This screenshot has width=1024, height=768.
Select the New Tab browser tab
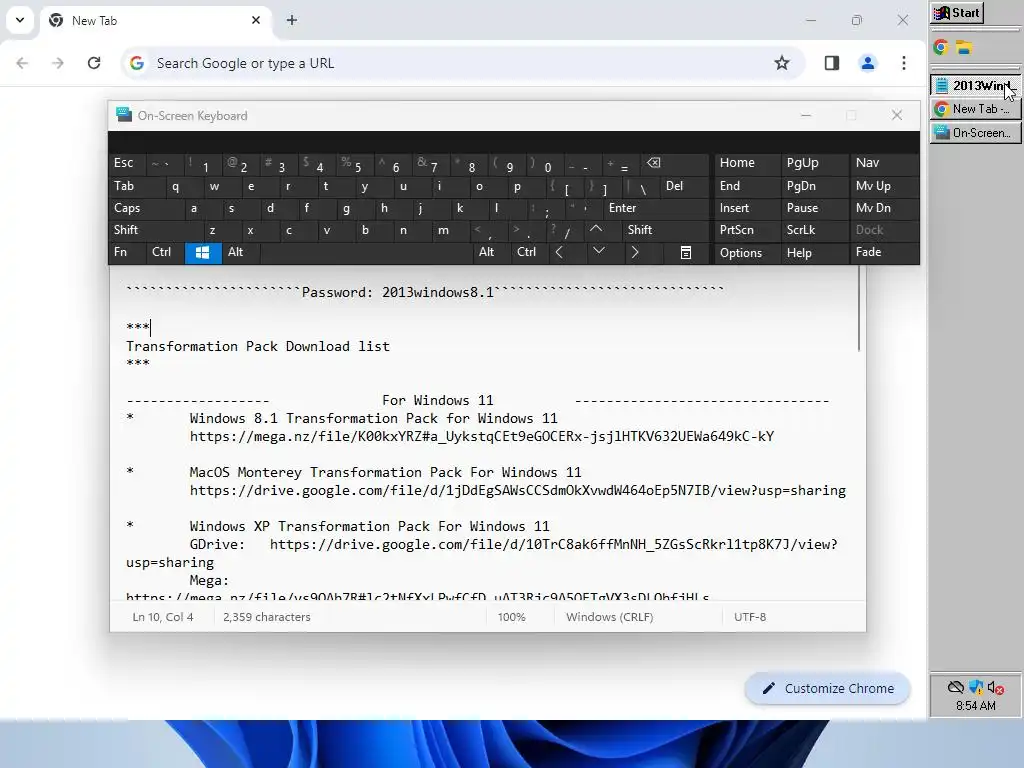(157, 20)
